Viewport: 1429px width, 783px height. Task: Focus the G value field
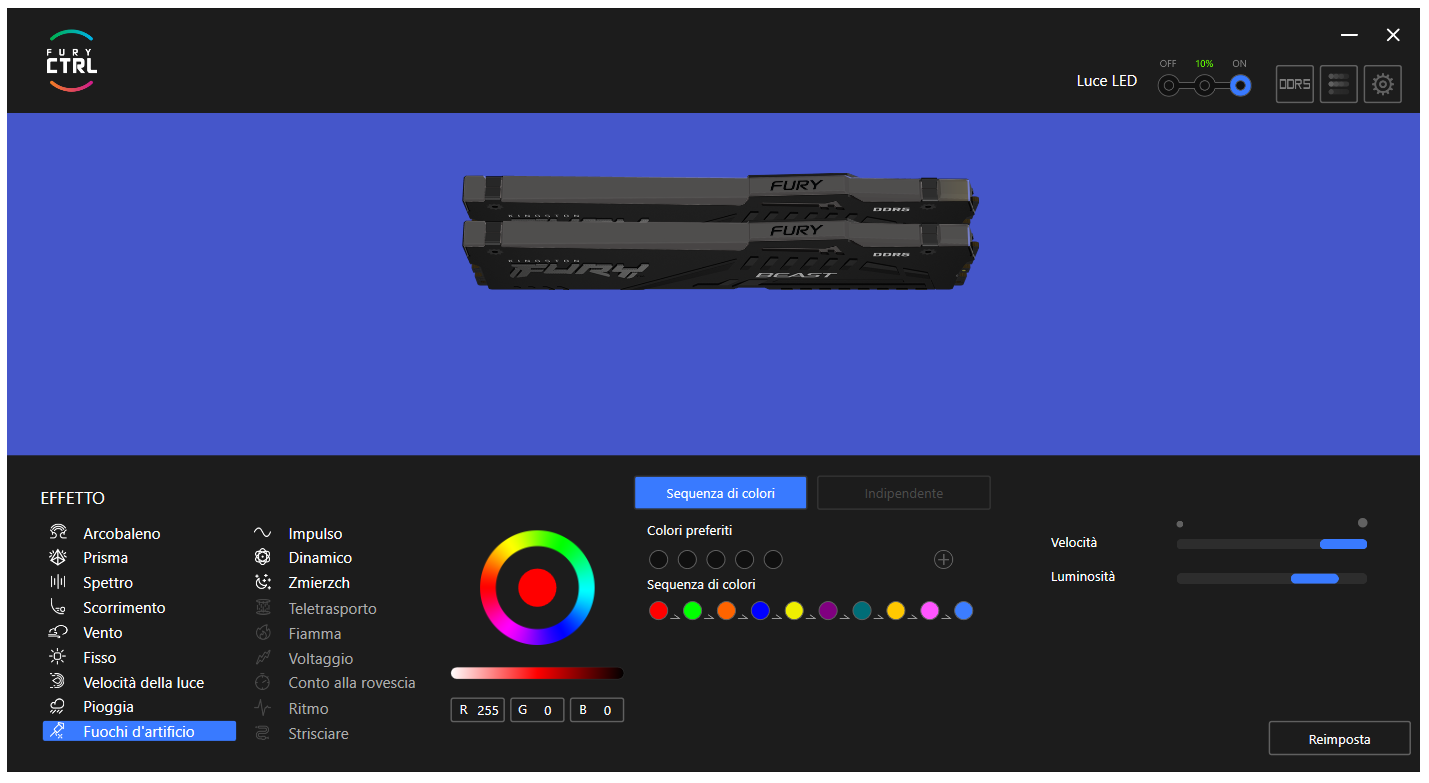click(538, 710)
